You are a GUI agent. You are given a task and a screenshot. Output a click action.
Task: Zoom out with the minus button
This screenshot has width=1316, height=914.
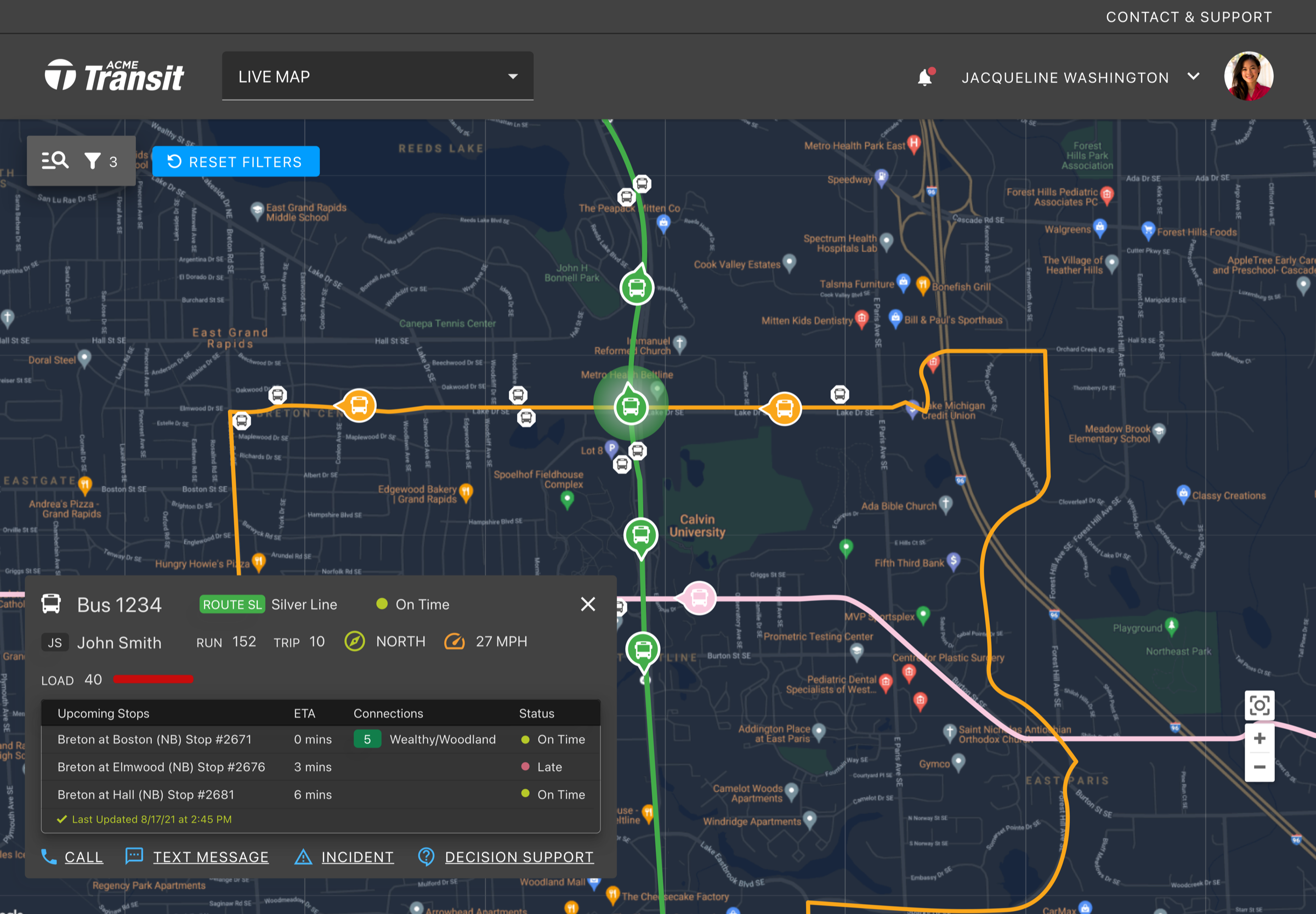[x=1260, y=768]
